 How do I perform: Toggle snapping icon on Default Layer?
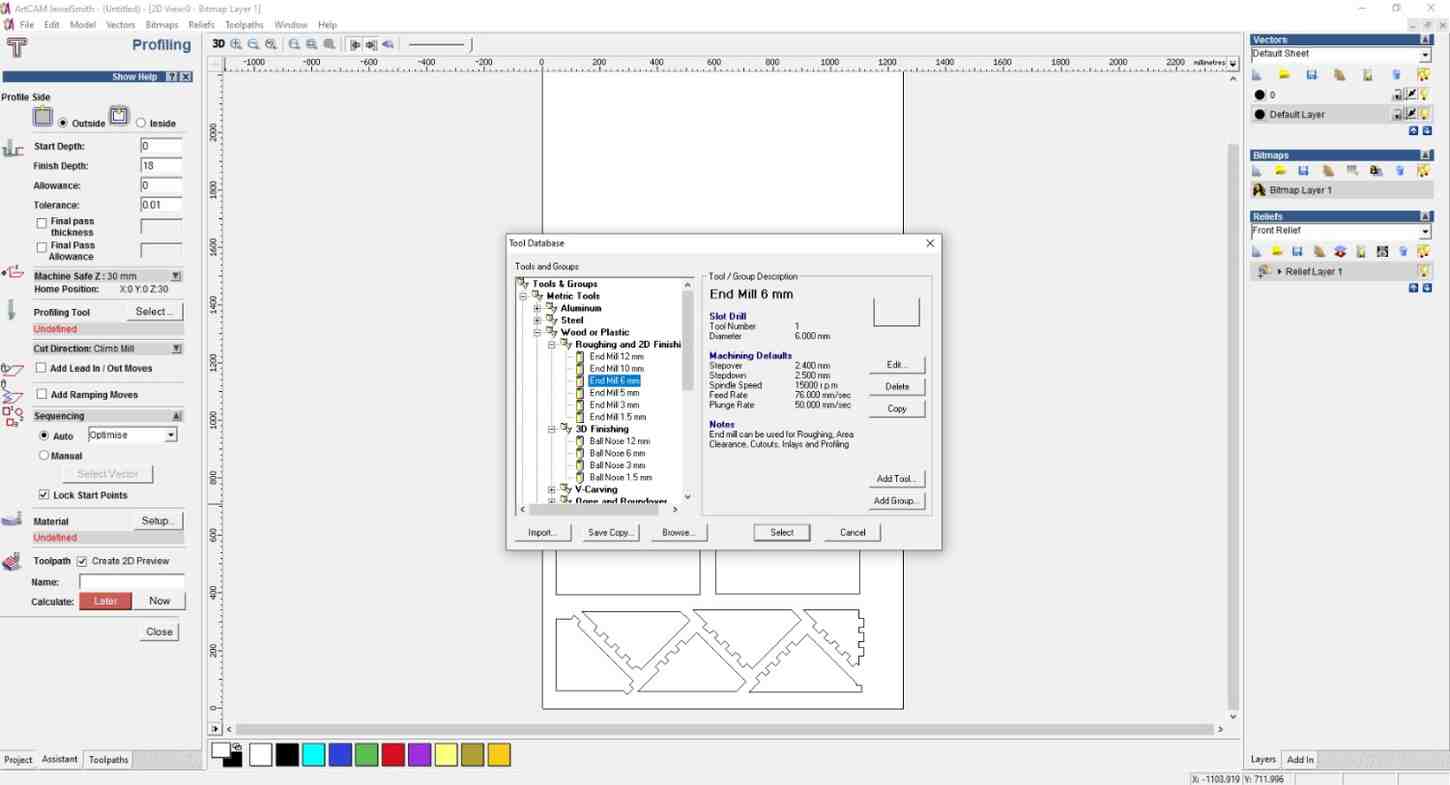[1411, 114]
